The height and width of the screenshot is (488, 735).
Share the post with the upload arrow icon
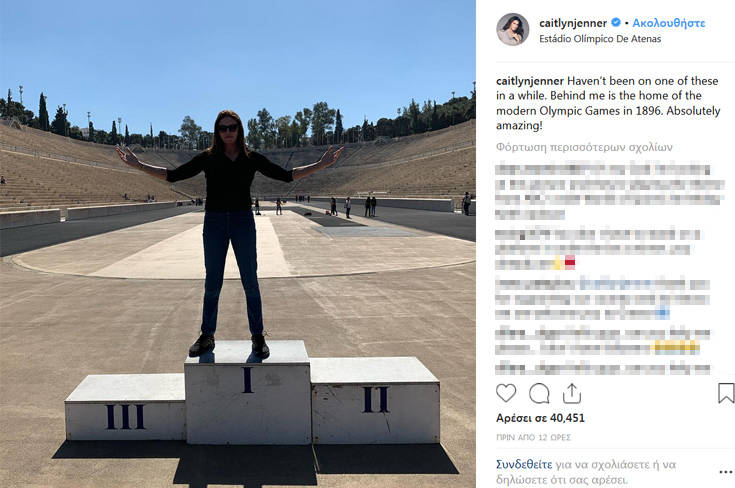[x=571, y=393]
